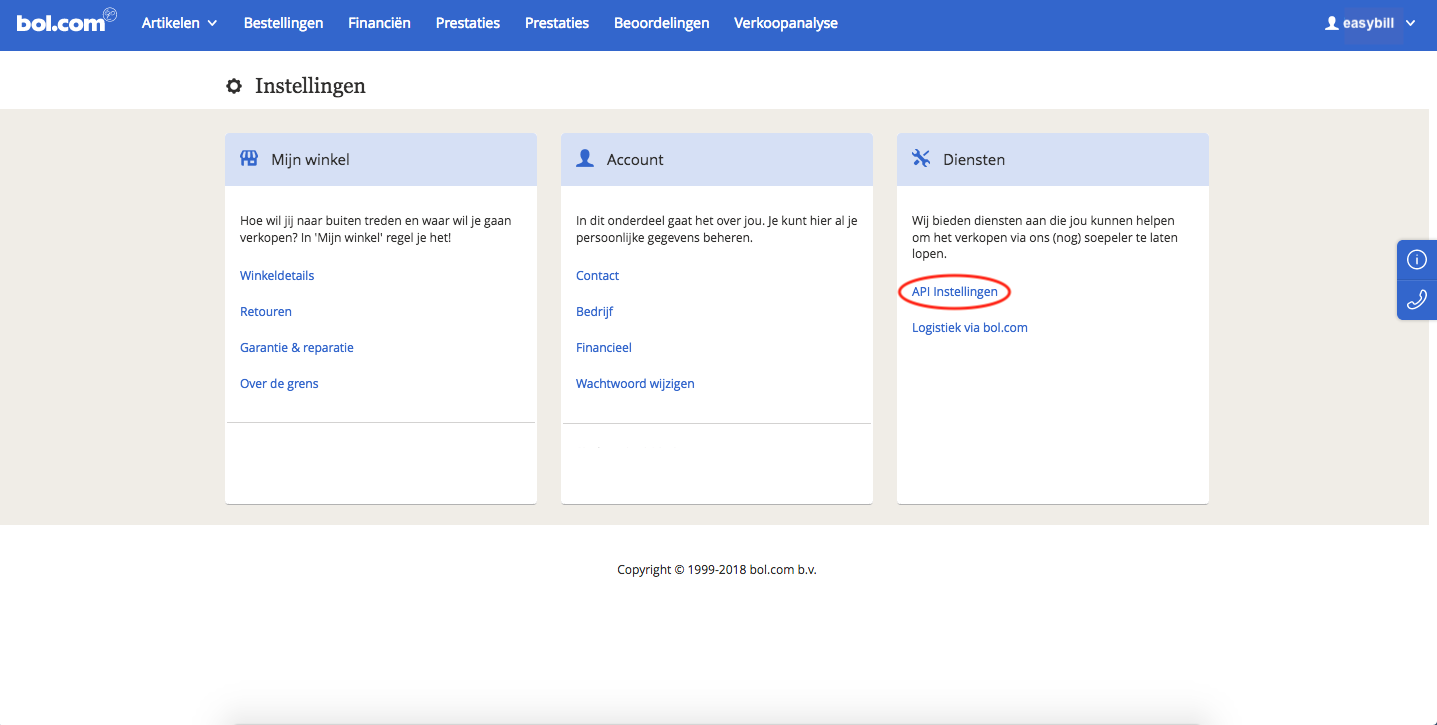The height and width of the screenshot is (725, 1437).
Task: Open the phone contact side button
Action: click(1416, 300)
